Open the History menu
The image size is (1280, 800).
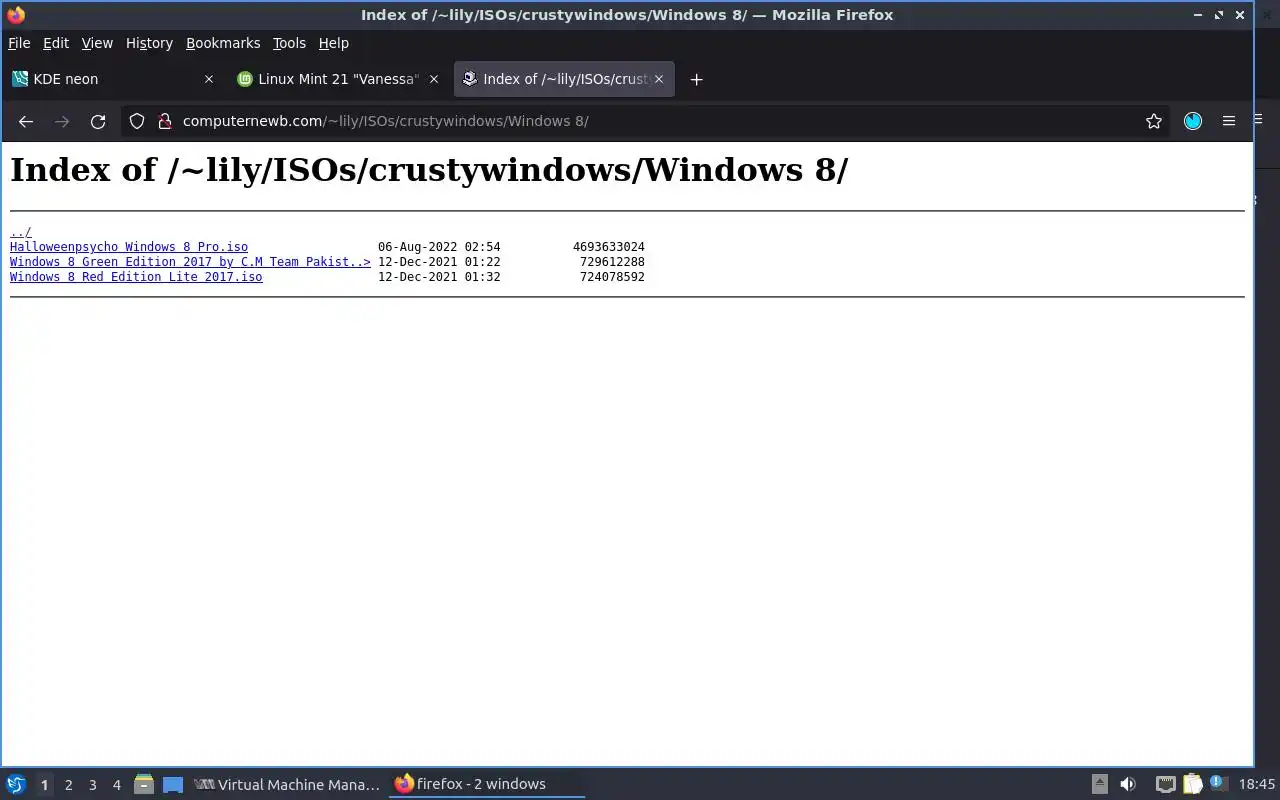pos(149,43)
